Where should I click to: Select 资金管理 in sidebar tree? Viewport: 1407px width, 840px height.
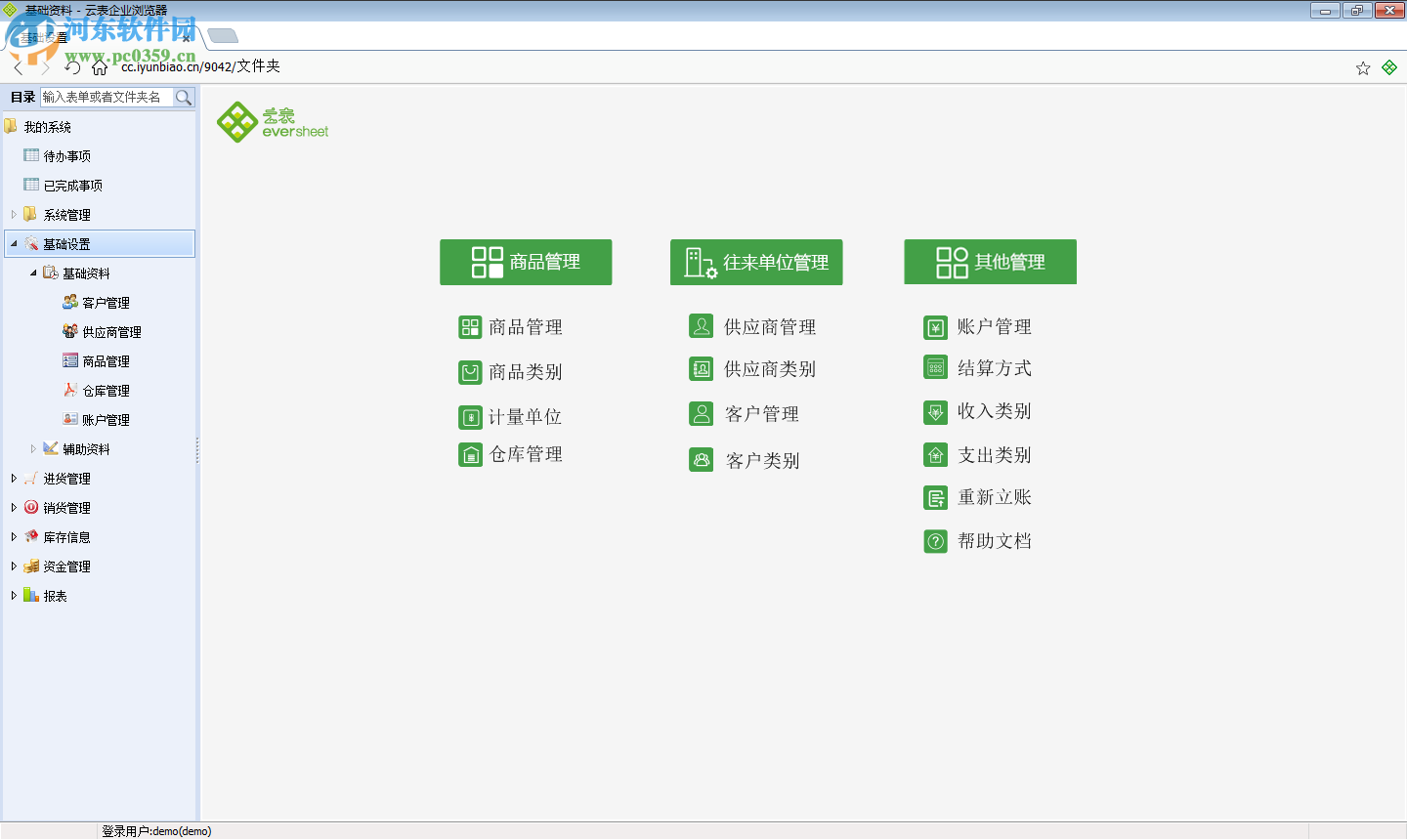(x=66, y=567)
